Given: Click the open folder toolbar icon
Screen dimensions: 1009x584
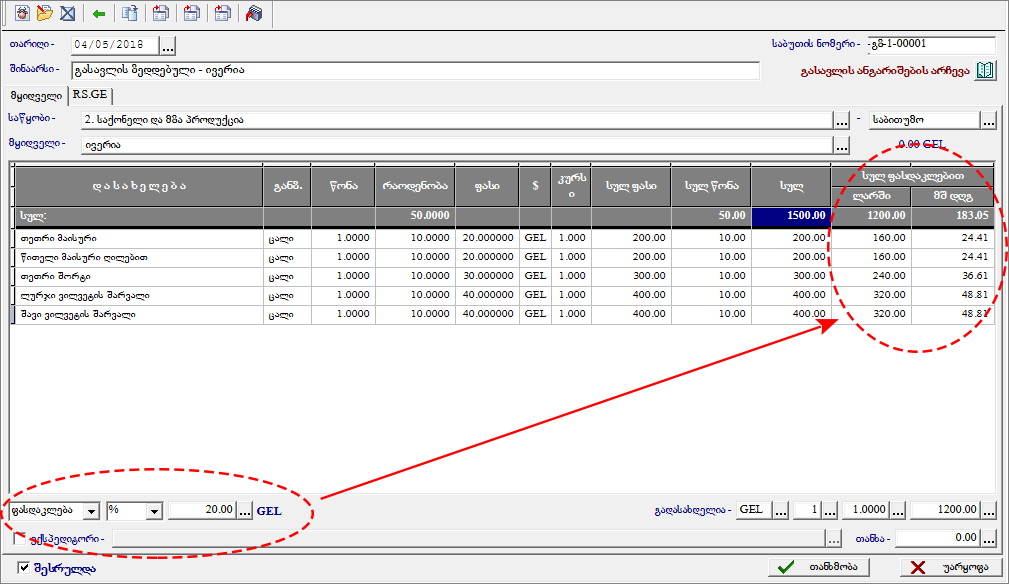Looking at the screenshot, I should point(44,14).
